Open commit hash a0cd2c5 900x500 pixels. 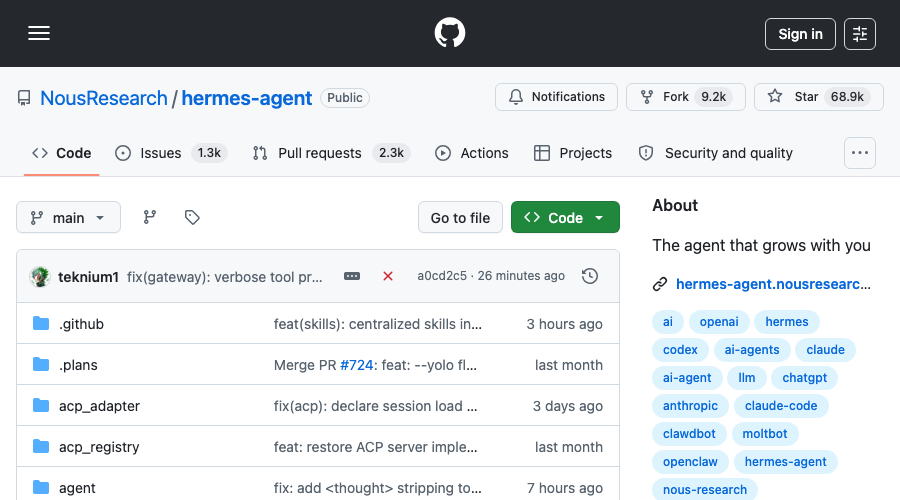tap(442, 276)
